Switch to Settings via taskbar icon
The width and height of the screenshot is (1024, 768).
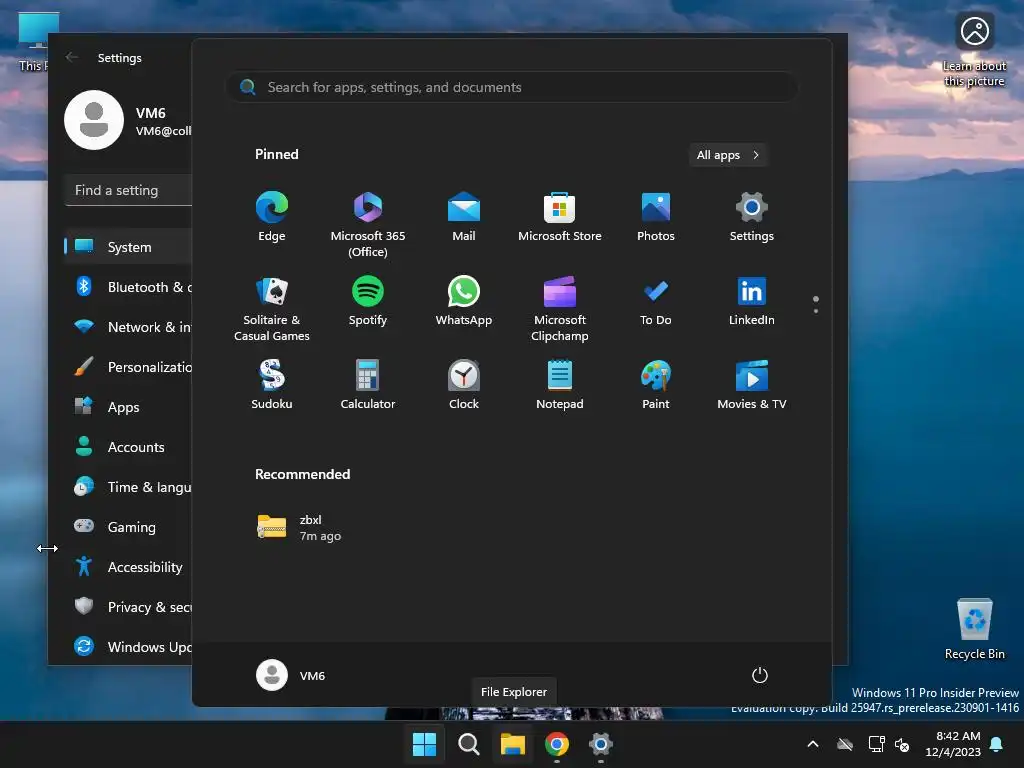(601, 744)
